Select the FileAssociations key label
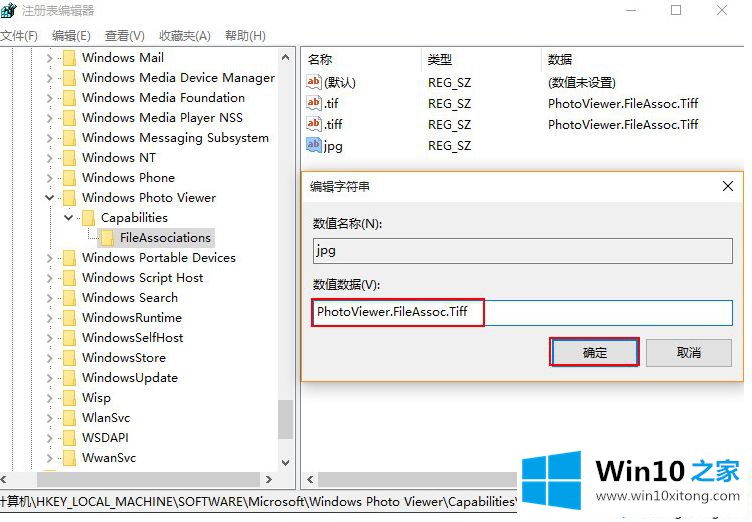This screenshot has height=522, width=752. point(165,238)
